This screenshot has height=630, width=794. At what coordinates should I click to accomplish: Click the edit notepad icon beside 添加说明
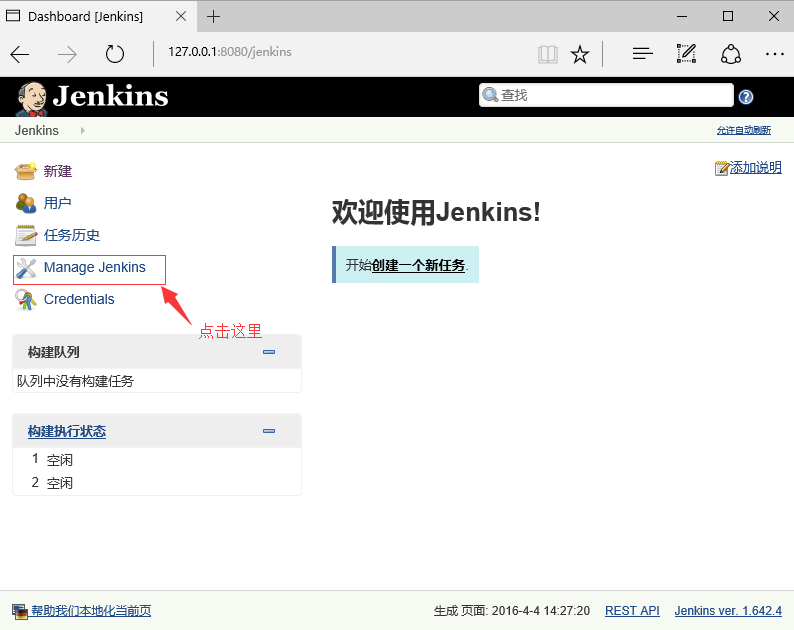pyautogui.click(x=722, y=168)
